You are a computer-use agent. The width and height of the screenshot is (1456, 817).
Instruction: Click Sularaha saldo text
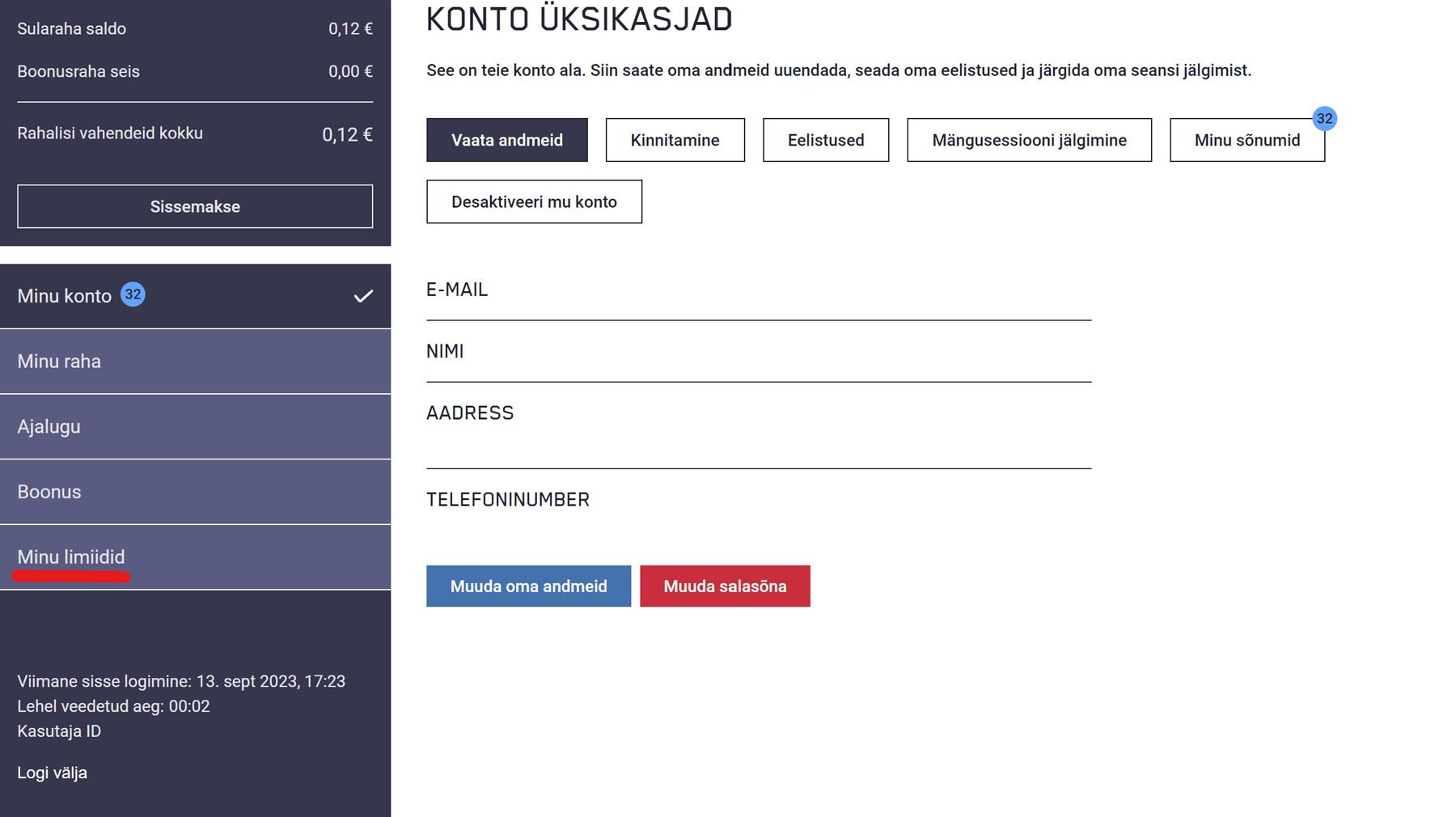[x=72, y=28]
